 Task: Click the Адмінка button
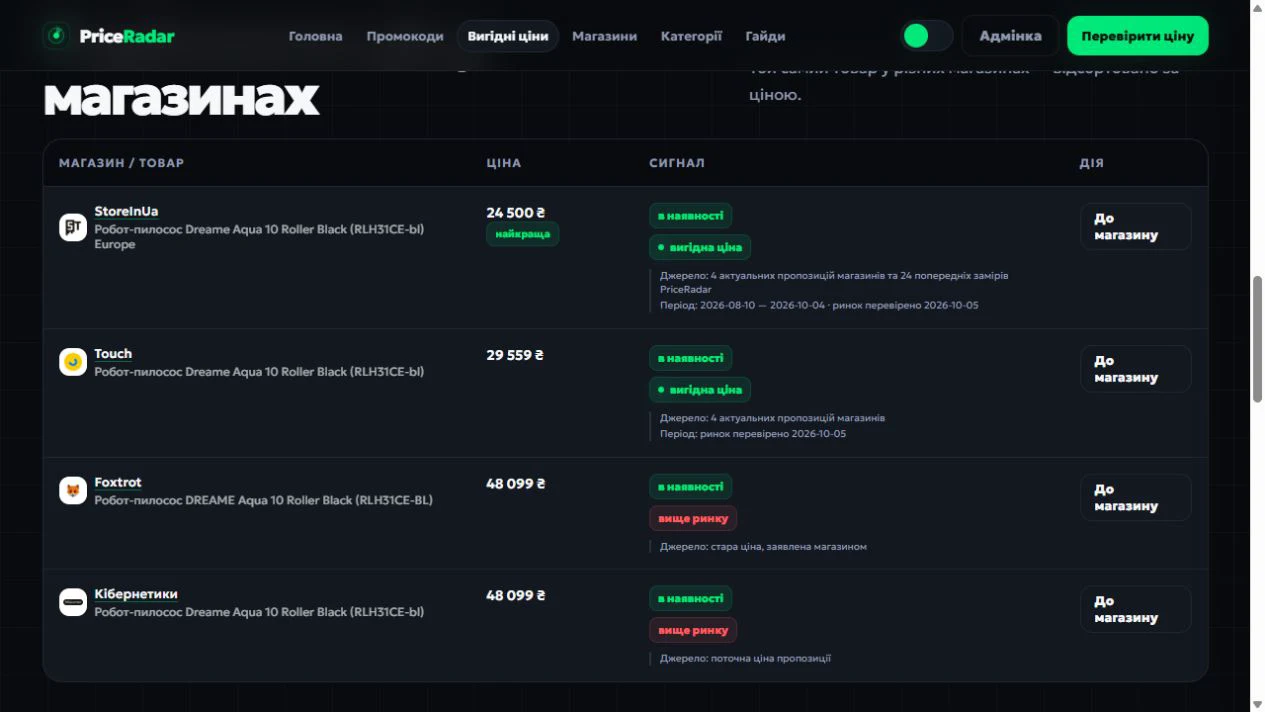1010,36
